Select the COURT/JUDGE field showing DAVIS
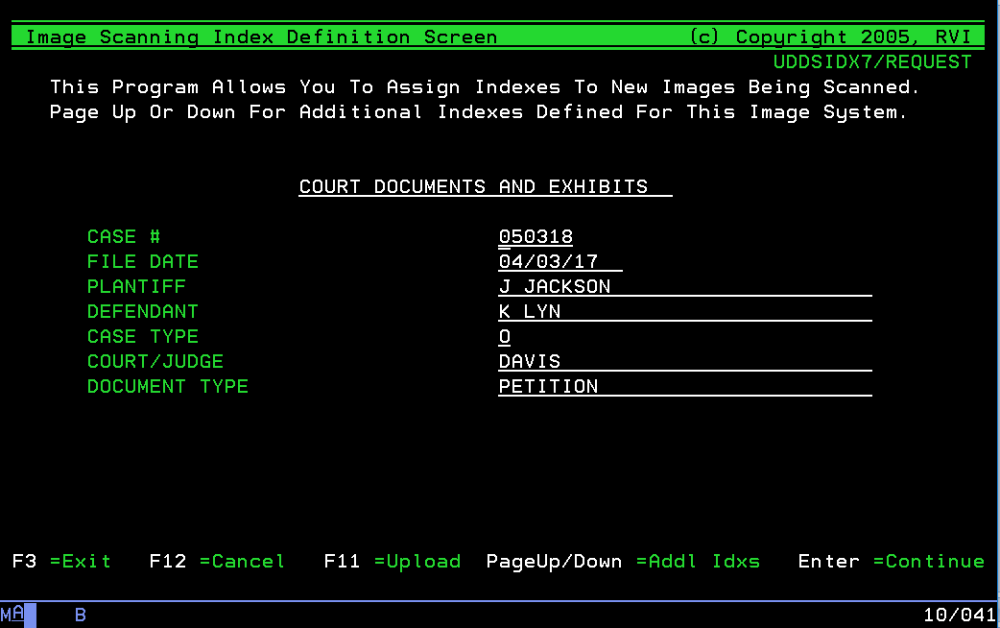 pyautogui.click(x=685, y=361)
